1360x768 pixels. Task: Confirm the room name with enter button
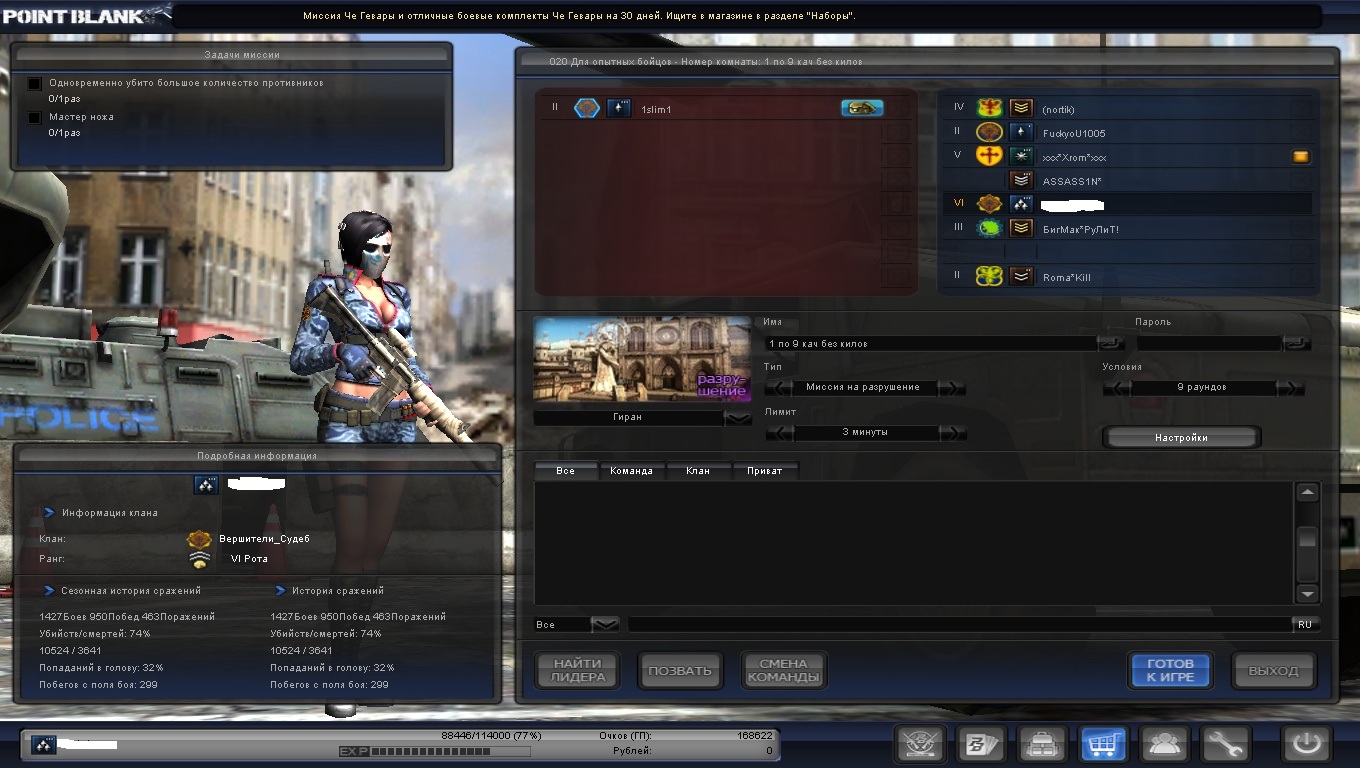pyautogui.click(x=1110, y=343)
